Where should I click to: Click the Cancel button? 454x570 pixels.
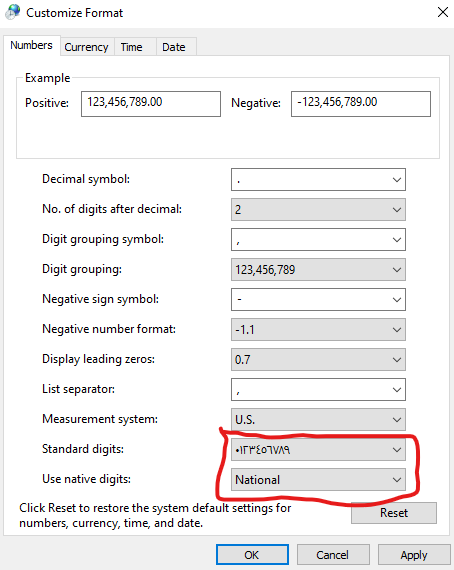333,555
